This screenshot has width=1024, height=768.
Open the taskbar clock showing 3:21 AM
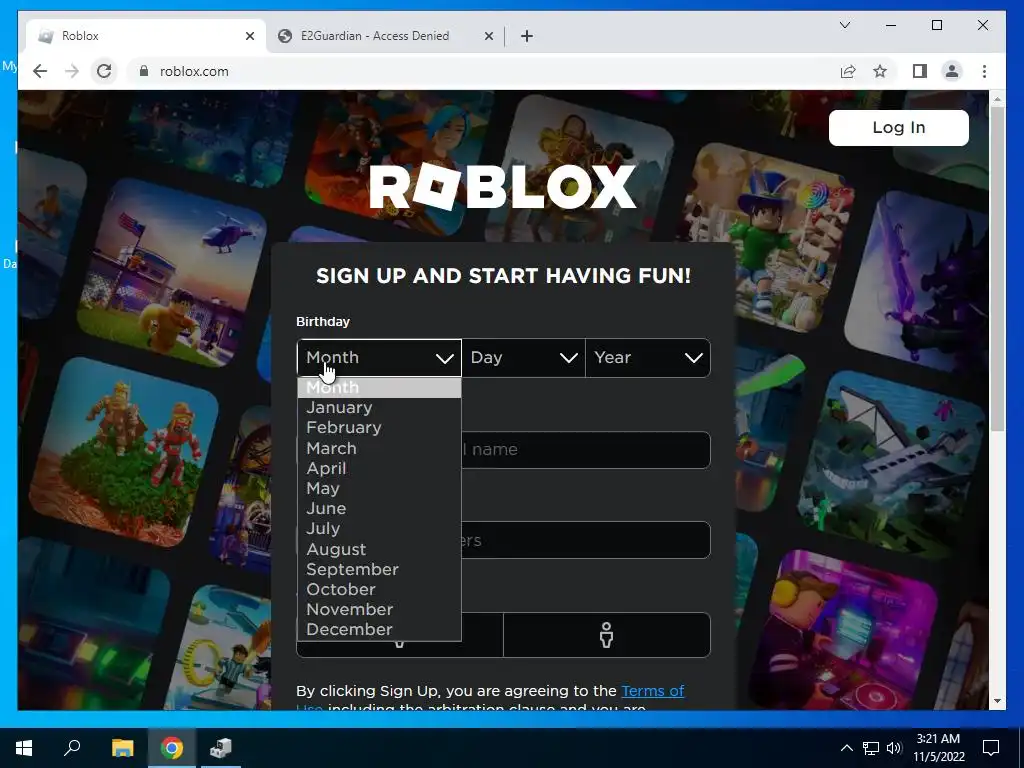[x=938, y=748]
